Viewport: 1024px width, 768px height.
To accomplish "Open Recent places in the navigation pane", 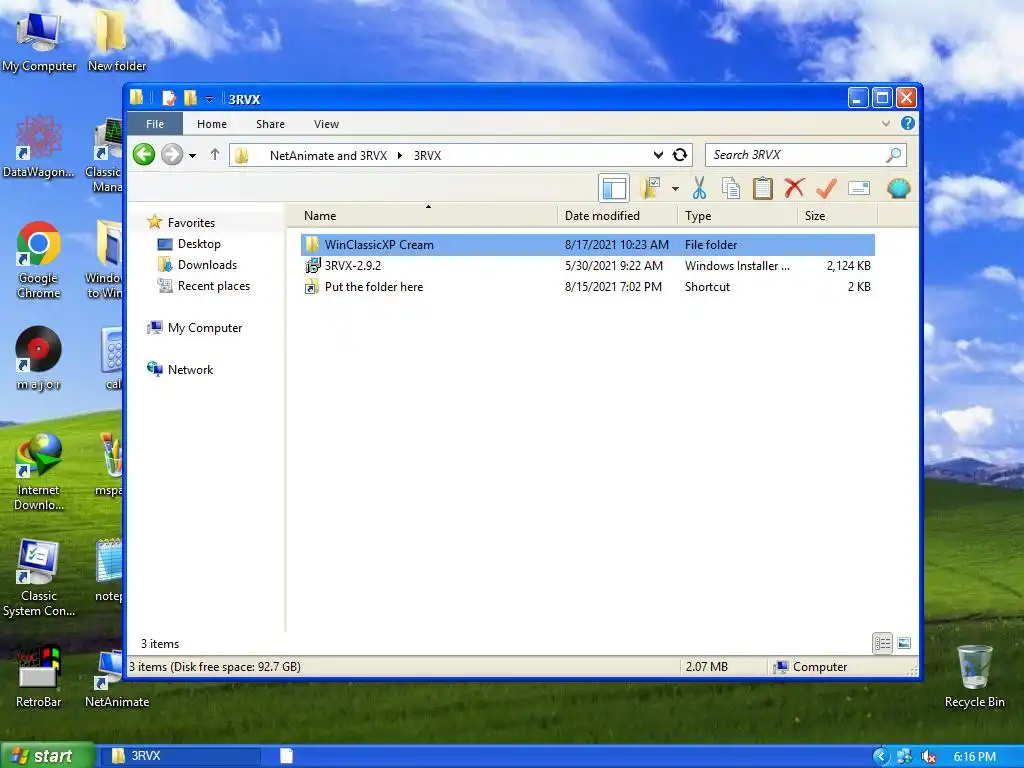I will pyautogui.click(x=204, y=286).
